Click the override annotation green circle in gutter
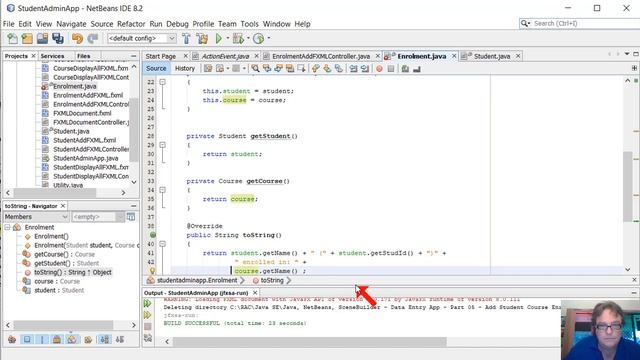The image size is (640, 360). coord(153,235)
